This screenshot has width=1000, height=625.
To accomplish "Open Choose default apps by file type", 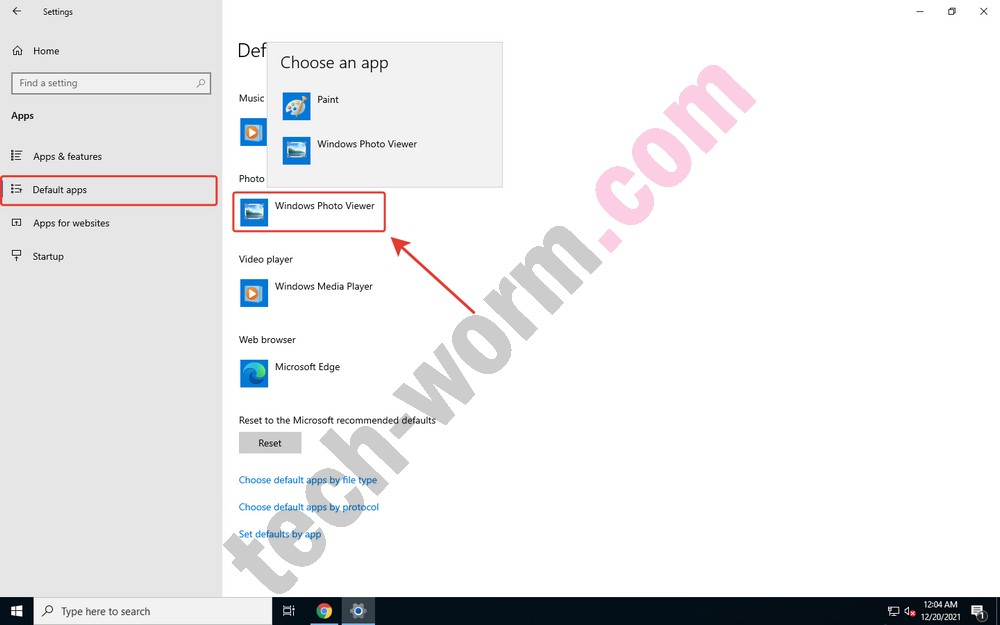I will (308, 480).
